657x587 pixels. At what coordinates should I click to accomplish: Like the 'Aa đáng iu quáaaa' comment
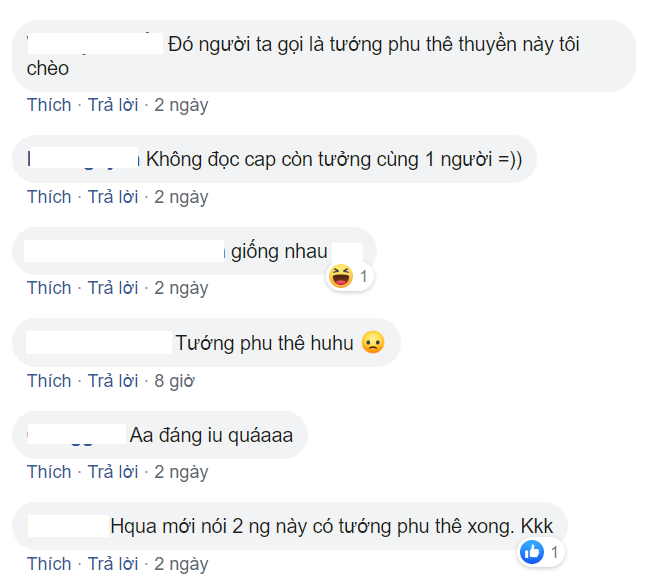pyautogui.click(x=49, y=472)
